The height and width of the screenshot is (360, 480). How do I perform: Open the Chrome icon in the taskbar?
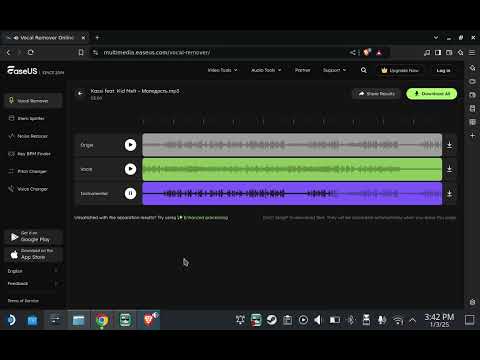coord(102,320)
